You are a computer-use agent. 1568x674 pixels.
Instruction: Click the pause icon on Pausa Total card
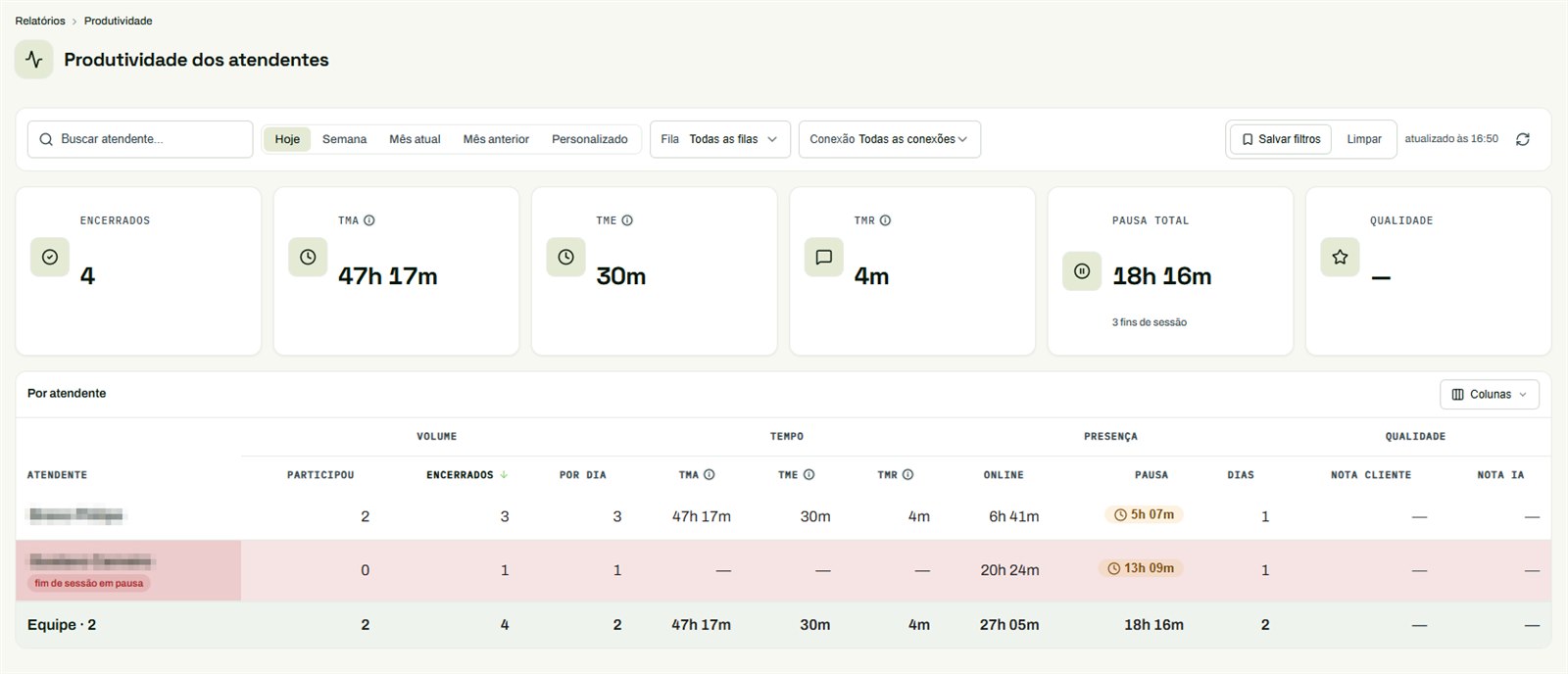pyautogui.click(x=1082, y=270)
